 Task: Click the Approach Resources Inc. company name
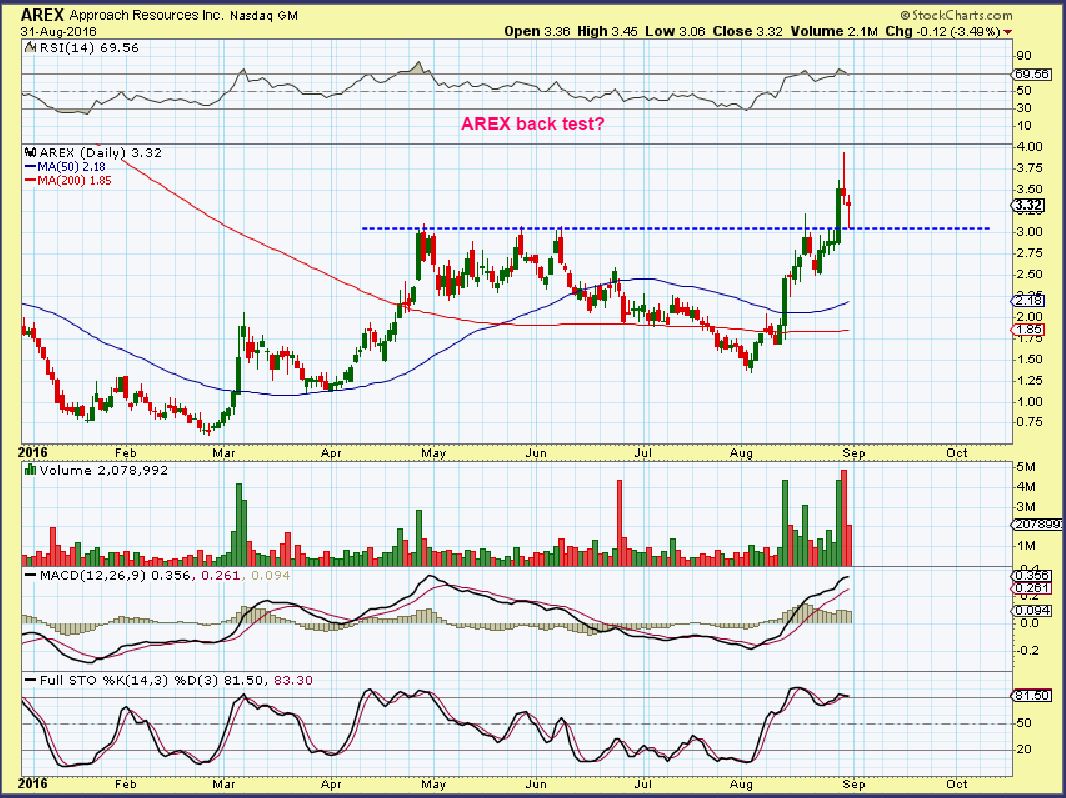tap(146, 15)
